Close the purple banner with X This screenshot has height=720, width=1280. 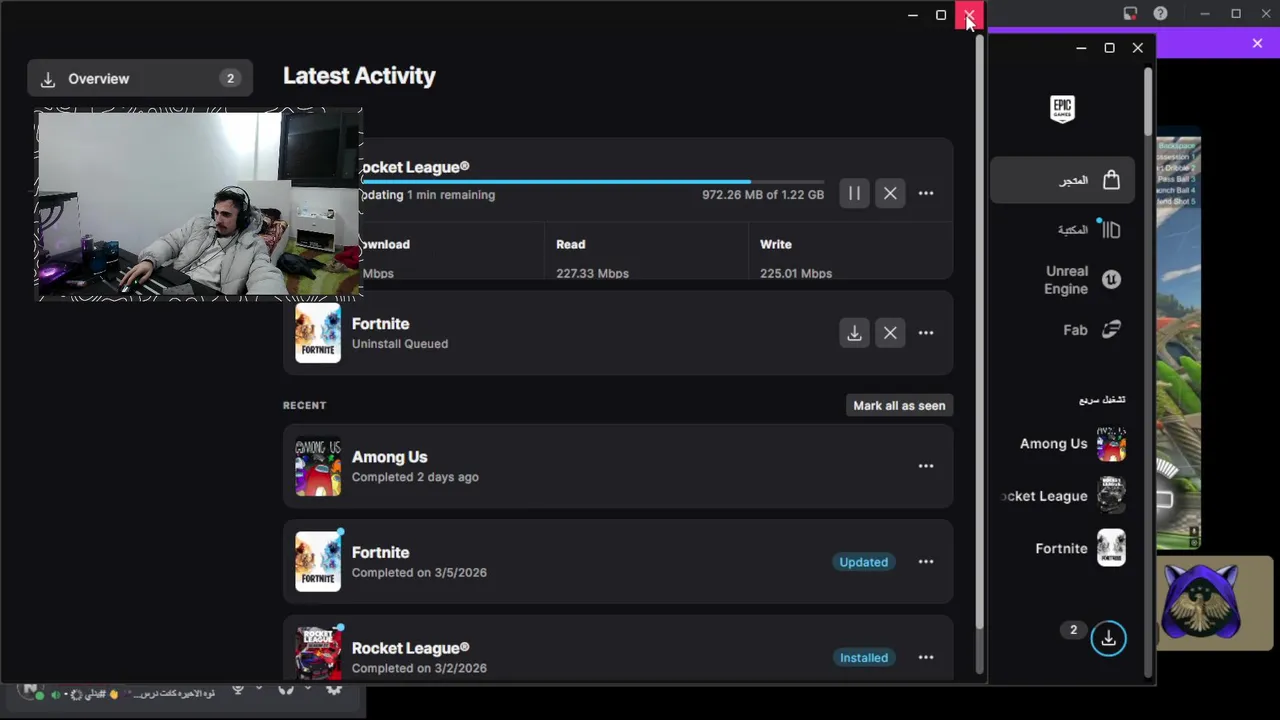(x=1257, y=43)
